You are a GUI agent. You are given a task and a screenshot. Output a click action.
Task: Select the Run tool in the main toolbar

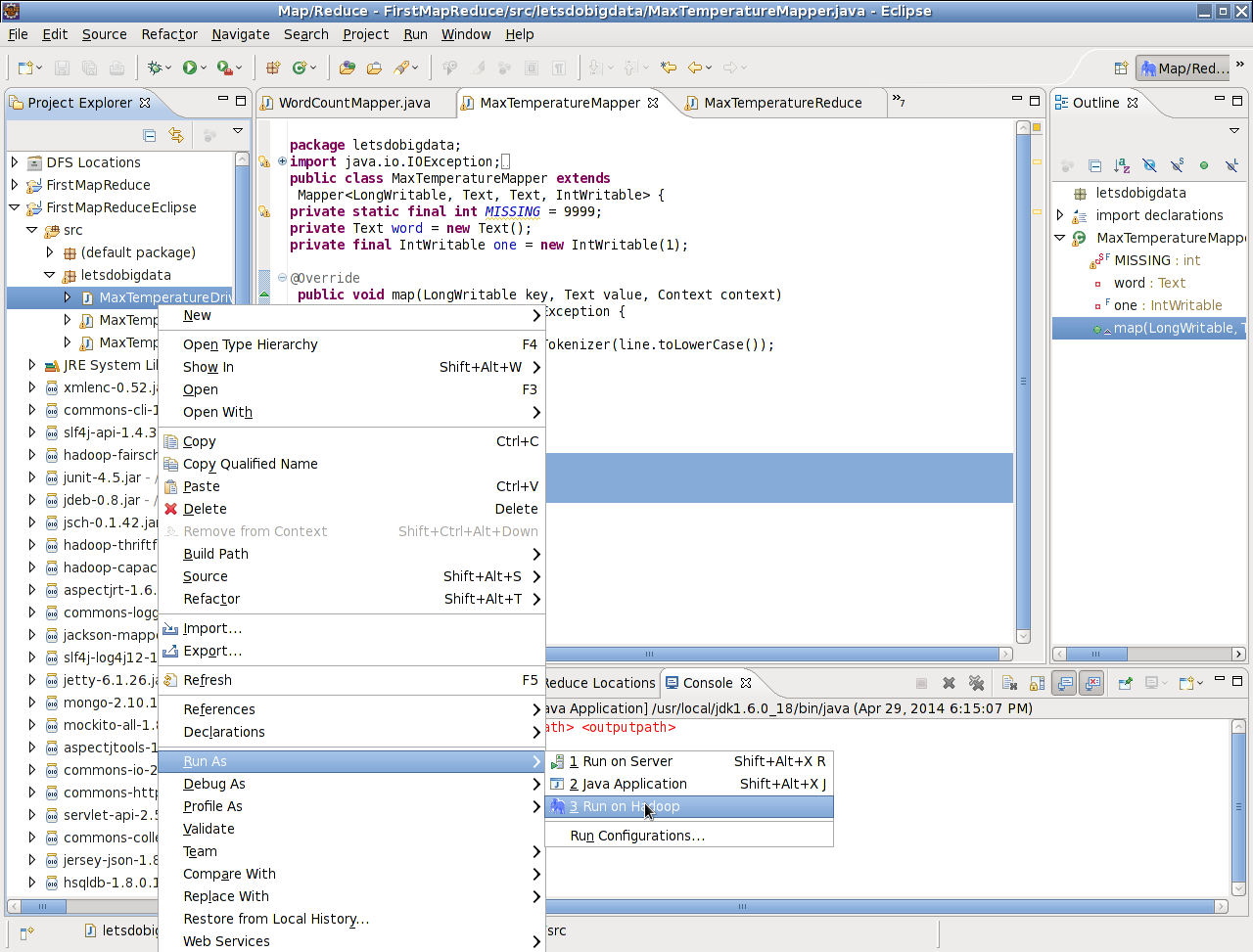point(189,67)
